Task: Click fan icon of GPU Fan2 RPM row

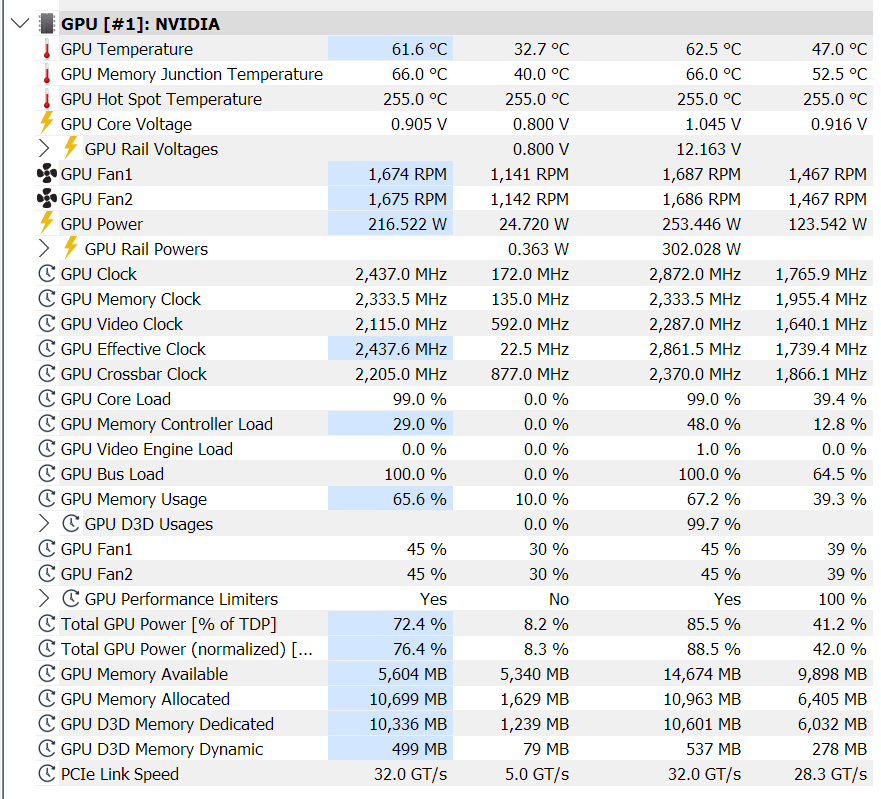Action: 47,199
